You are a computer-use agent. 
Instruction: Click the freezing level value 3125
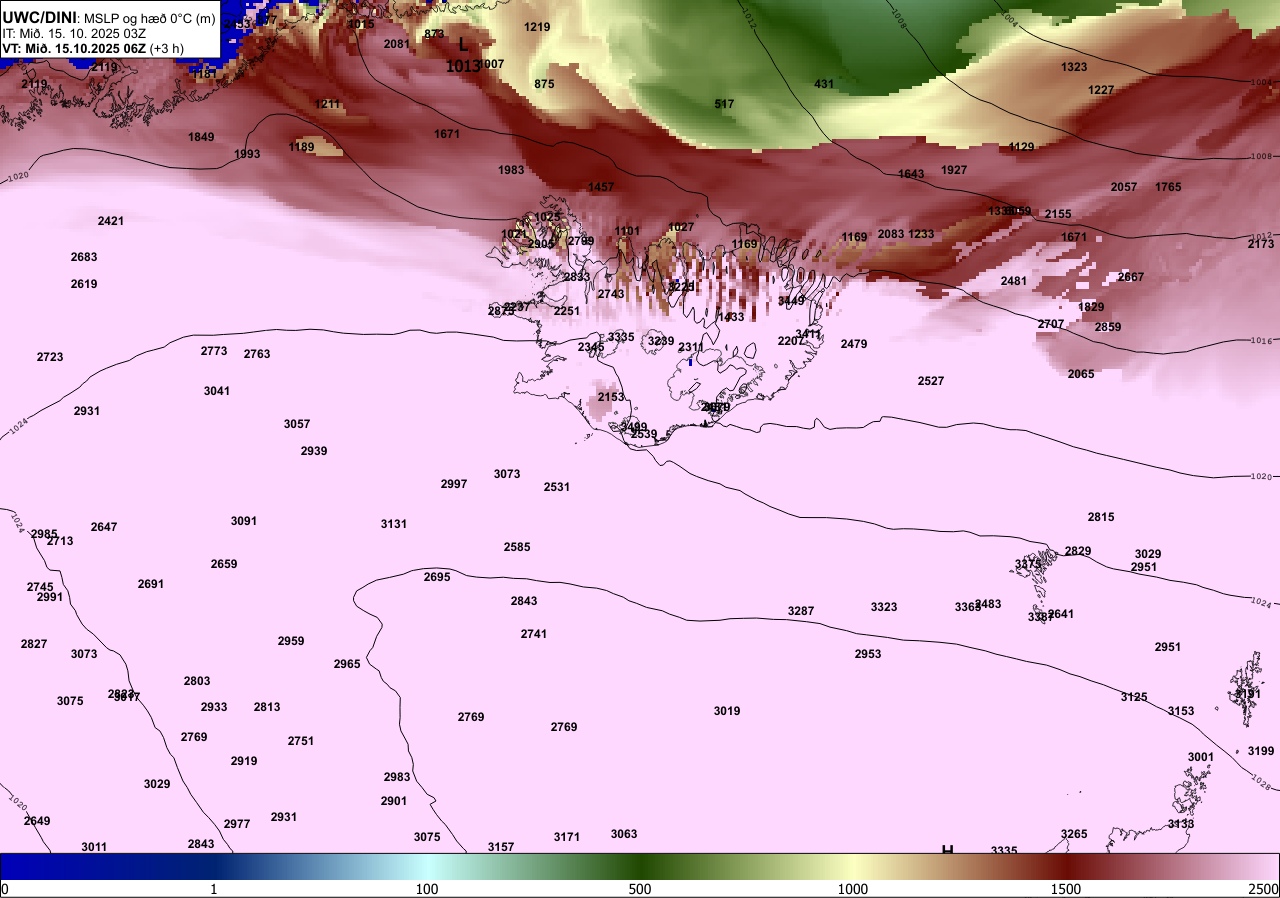click(1134, 697)
